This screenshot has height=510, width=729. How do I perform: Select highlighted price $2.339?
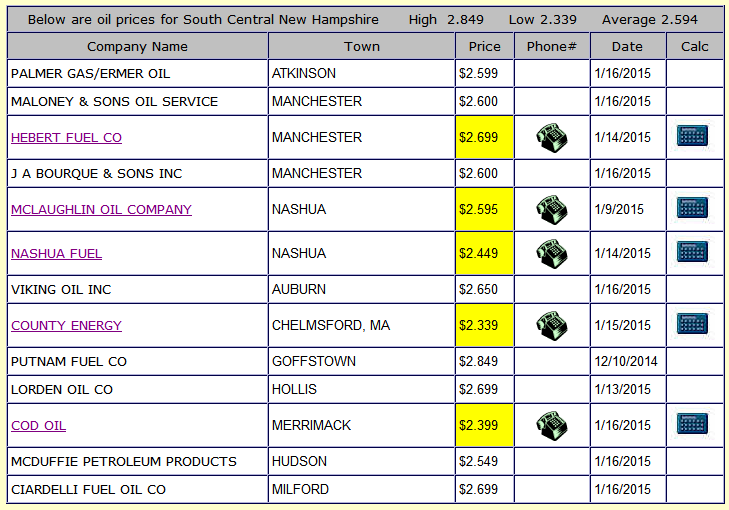pyautogui.click(x=484, y=325)
